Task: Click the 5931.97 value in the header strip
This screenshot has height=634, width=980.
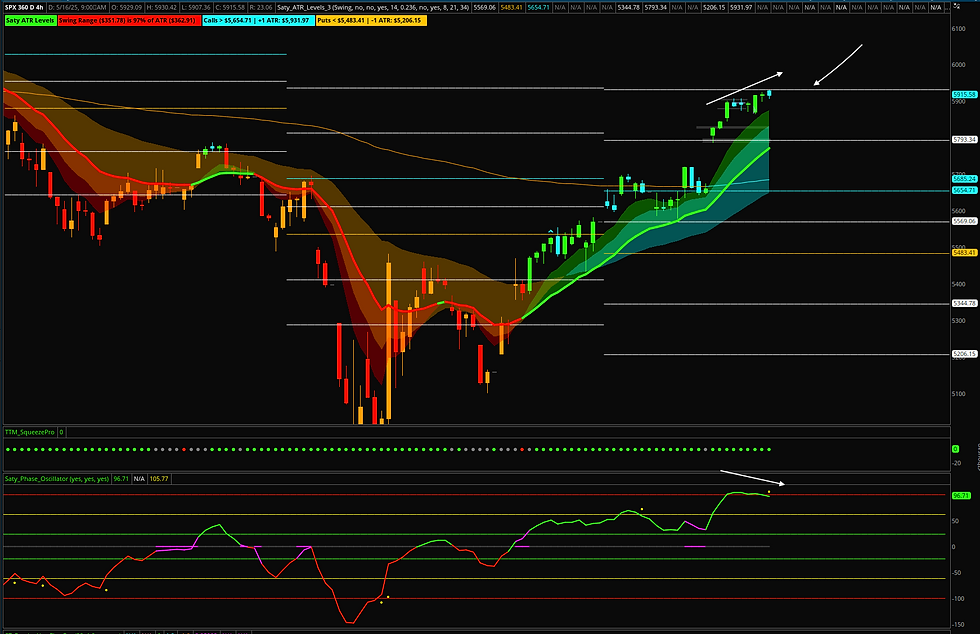Action: coord(741,8)
